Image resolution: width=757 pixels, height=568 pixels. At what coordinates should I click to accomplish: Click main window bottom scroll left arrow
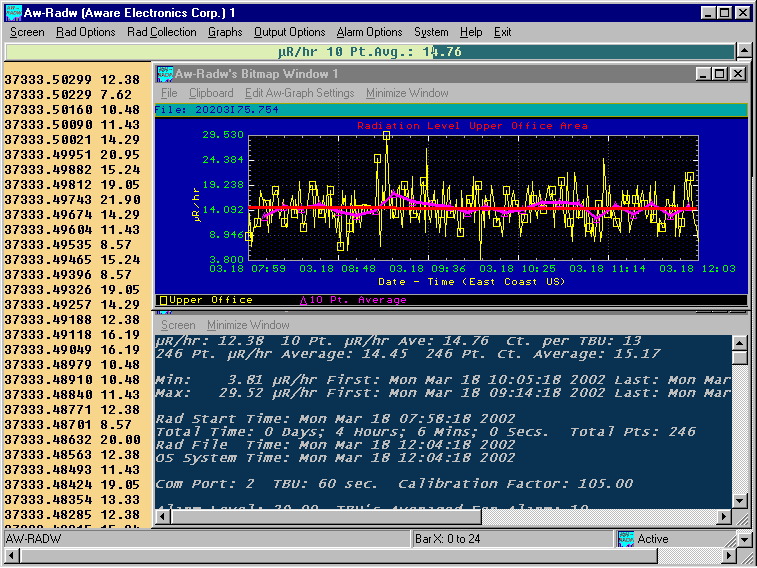pyautogui.click(x=12, y=556)
